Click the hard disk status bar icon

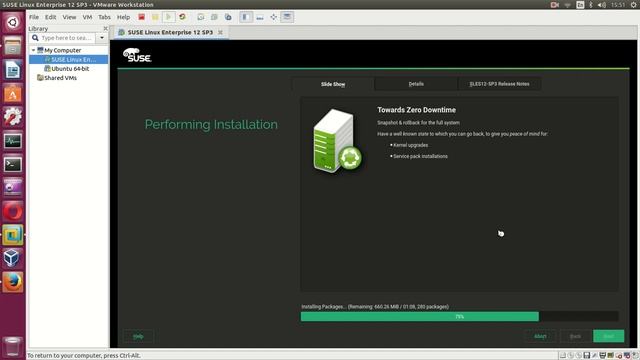562,356
